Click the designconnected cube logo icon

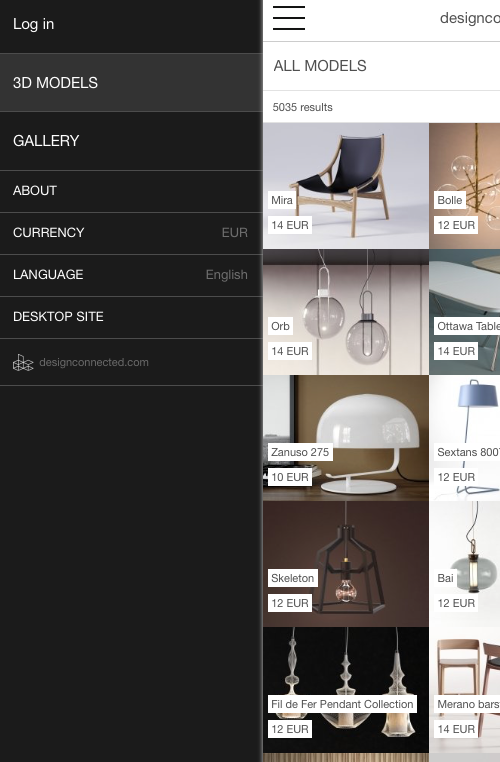[23, 363]
